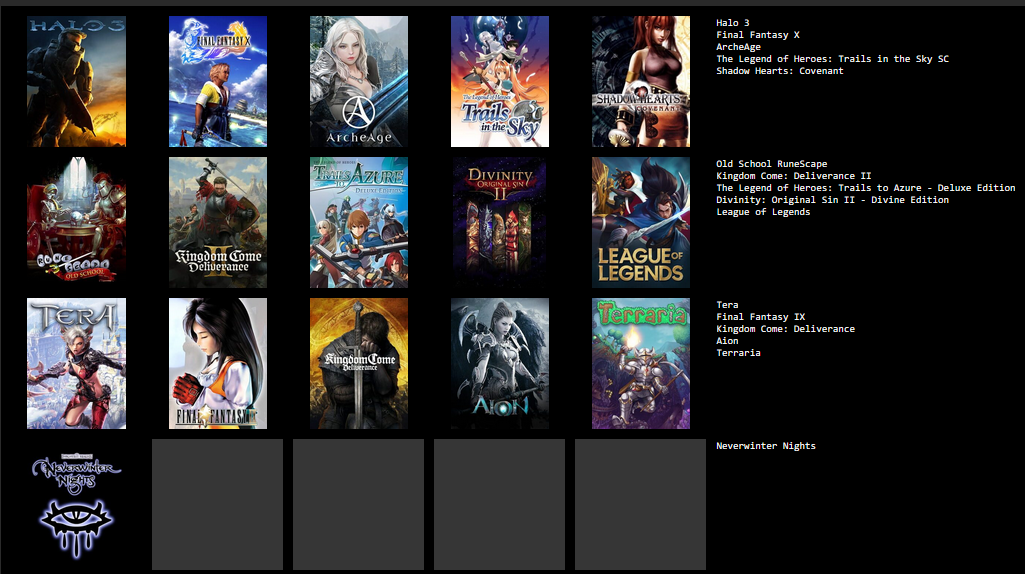Click 'Divinity: Original Sin II - Divine Edition' text
The image size is (1025, 574).
[832, 200]
